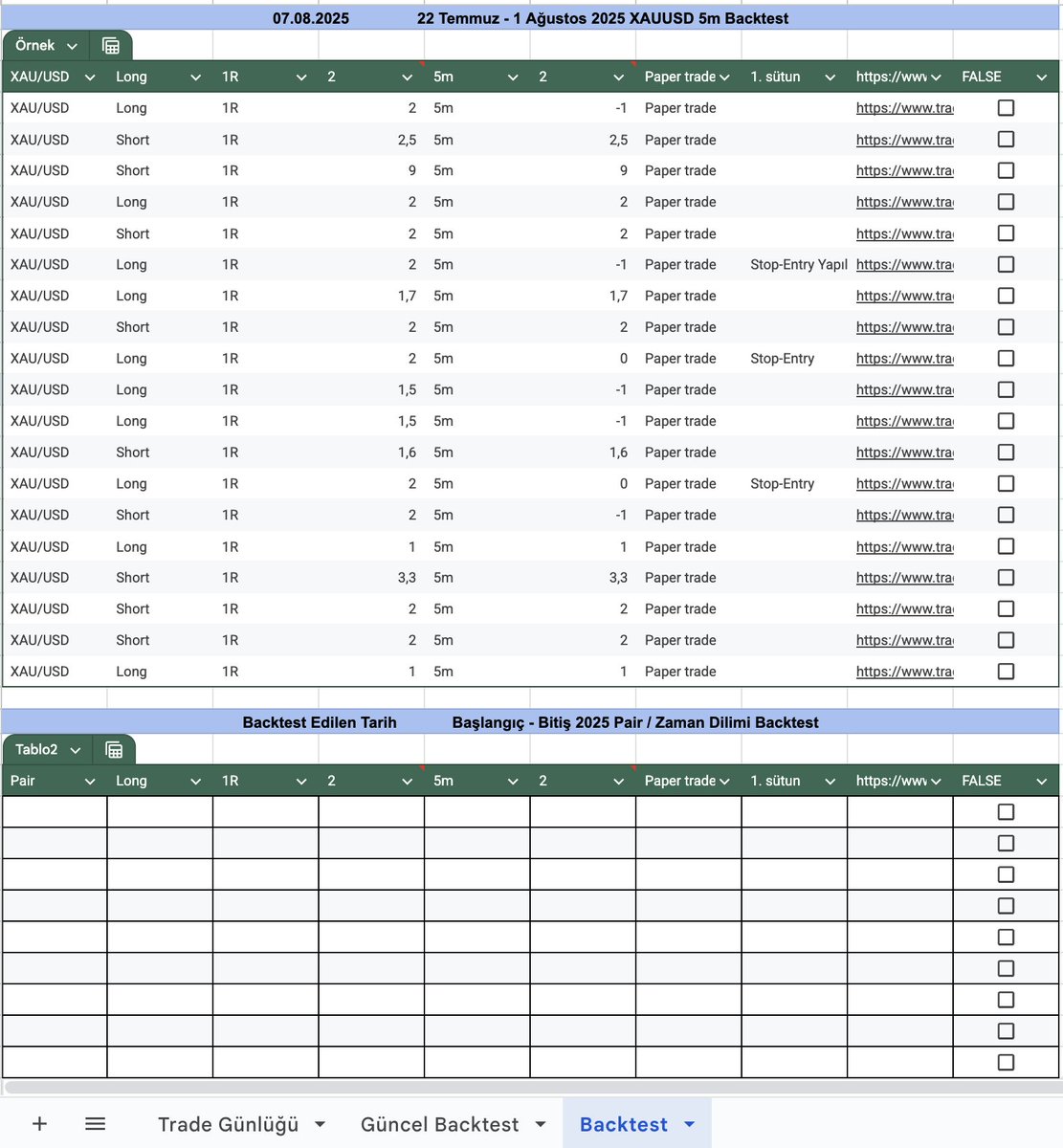Open link in the Short 1,6 row
This screenshot has height=1148, width=1063.
point(904,453)
